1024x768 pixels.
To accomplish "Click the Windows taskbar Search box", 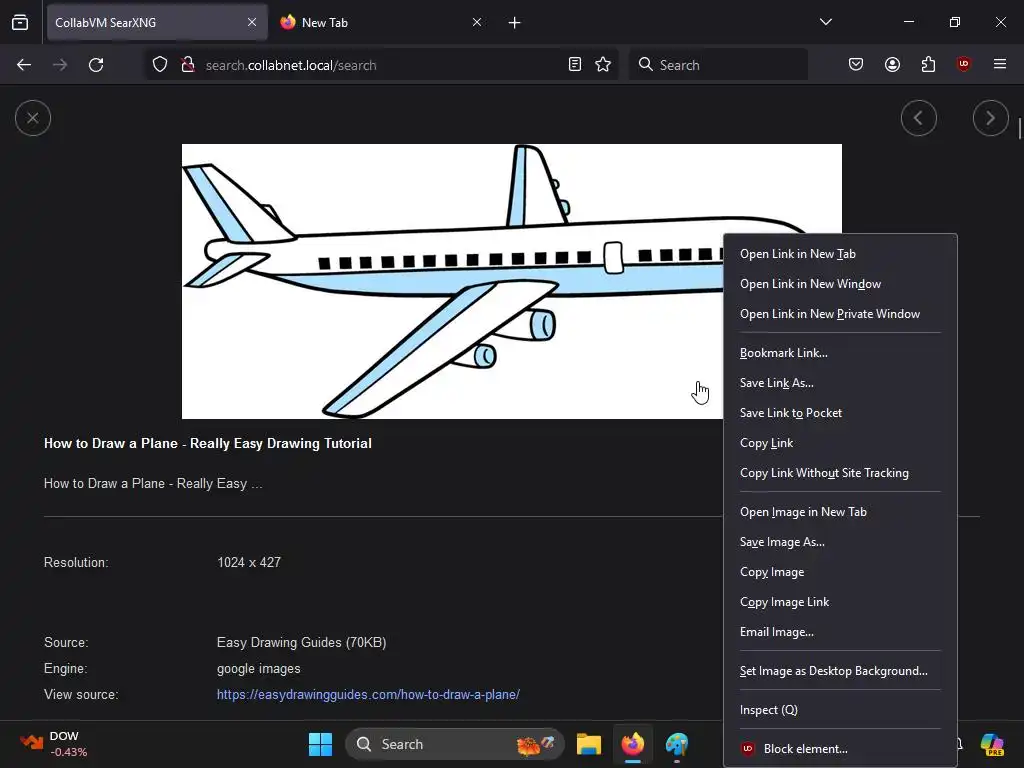I will (455, 744).
